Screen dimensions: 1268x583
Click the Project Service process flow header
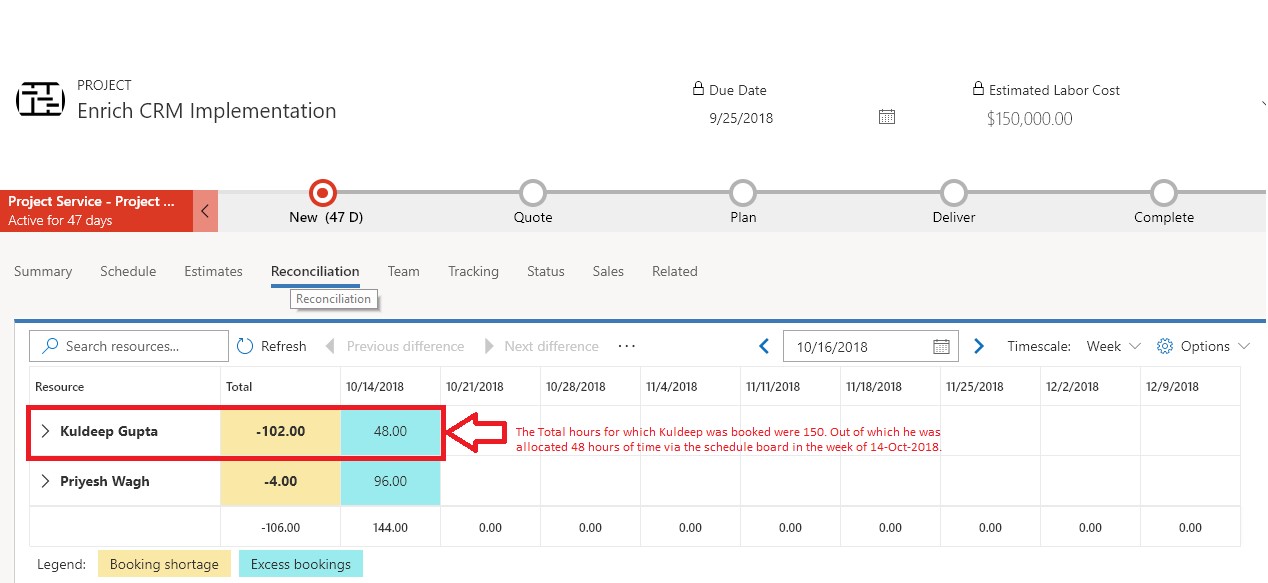click(x=96, y=211)
